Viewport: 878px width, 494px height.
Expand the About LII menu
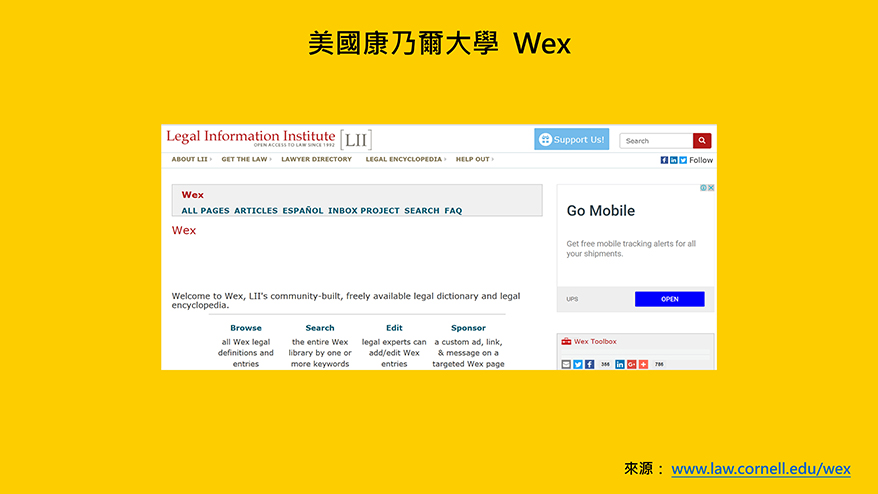[x=191, y=159]
